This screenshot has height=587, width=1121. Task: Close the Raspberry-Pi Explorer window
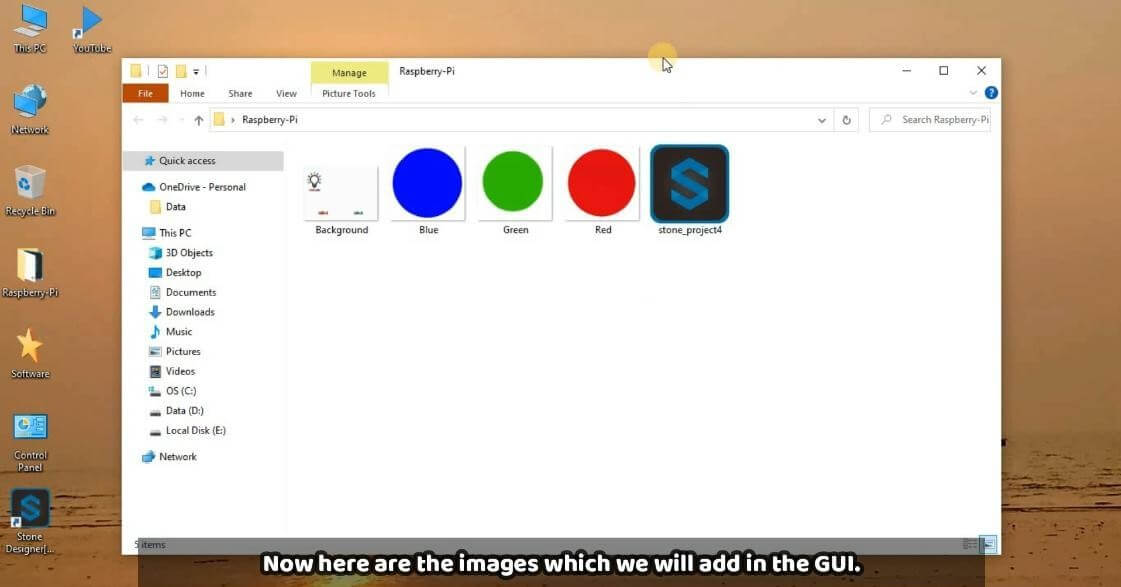pyautogui.click(x=982, y=71)
